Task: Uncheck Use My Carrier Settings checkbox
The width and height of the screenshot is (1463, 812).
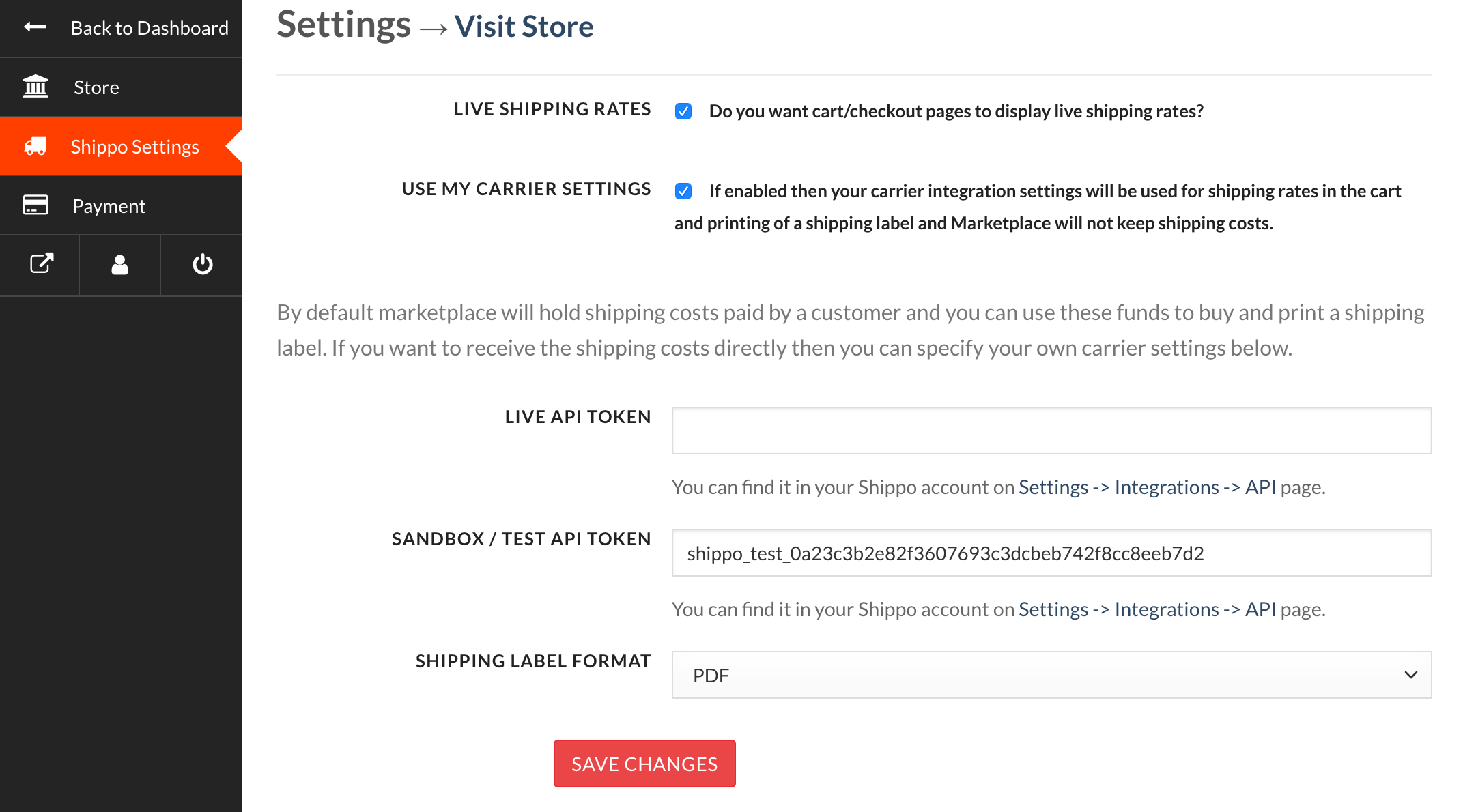Action: pos(683,191)
